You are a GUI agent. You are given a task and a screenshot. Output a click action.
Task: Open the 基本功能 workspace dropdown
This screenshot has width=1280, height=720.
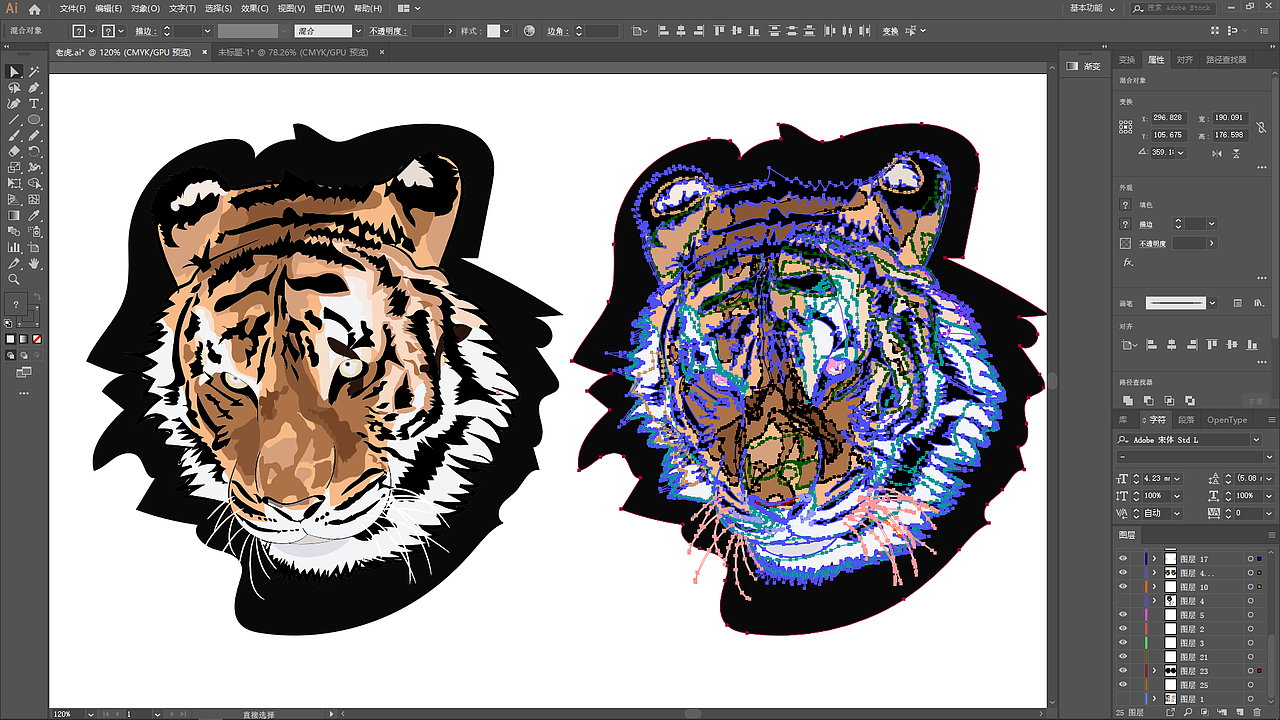pos(1092,8)
